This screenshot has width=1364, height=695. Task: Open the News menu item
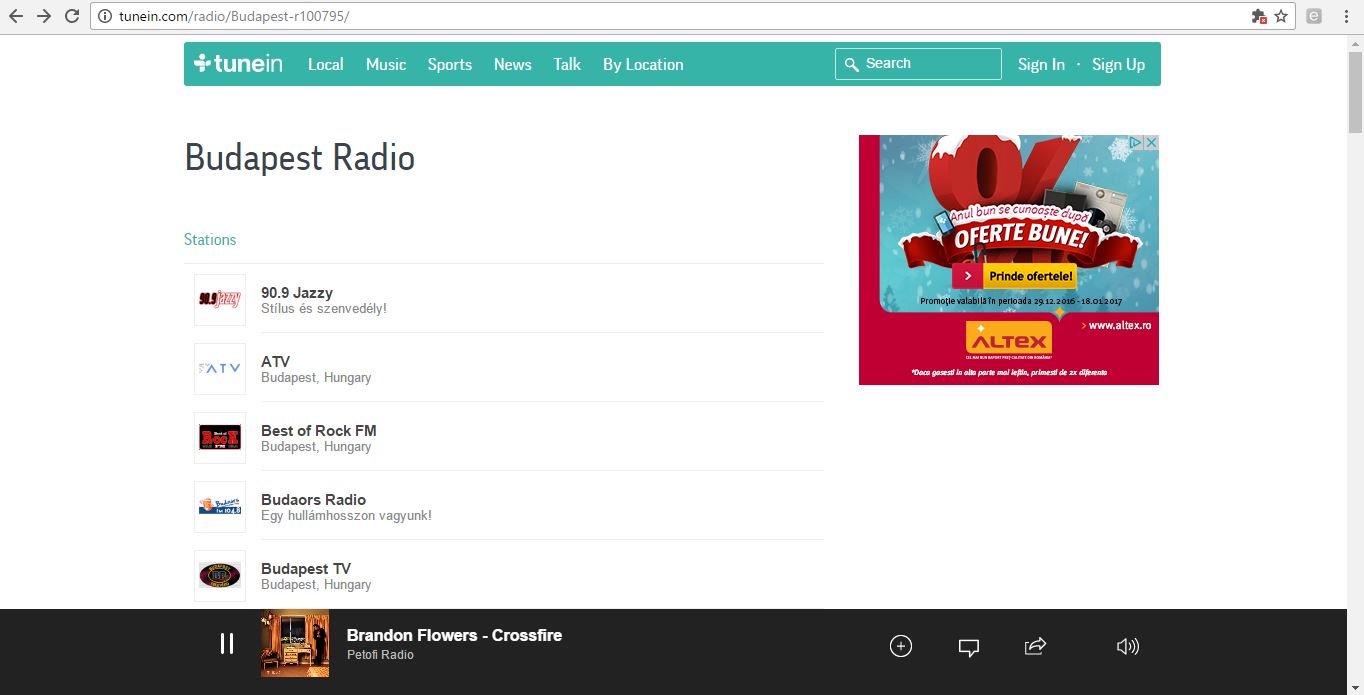tap(513, 64)
